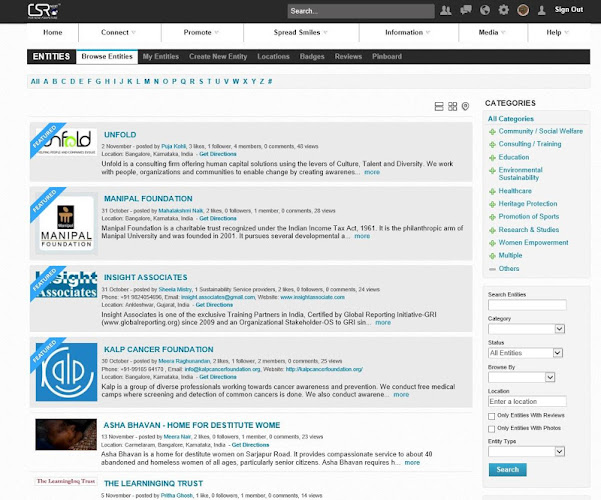The image size is (601, 500).
Task: Focus the Search Entities field
Action: (527, 305)
